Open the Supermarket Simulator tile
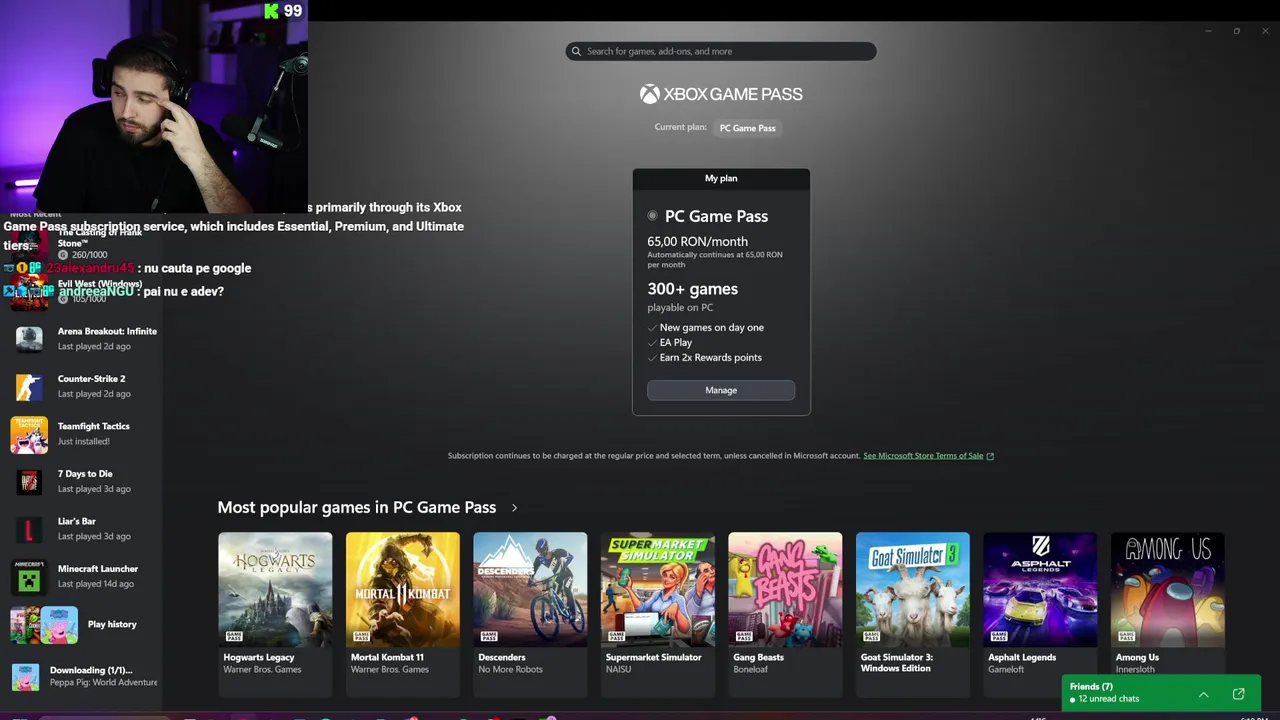1280x720 pixels. point(658,614)
